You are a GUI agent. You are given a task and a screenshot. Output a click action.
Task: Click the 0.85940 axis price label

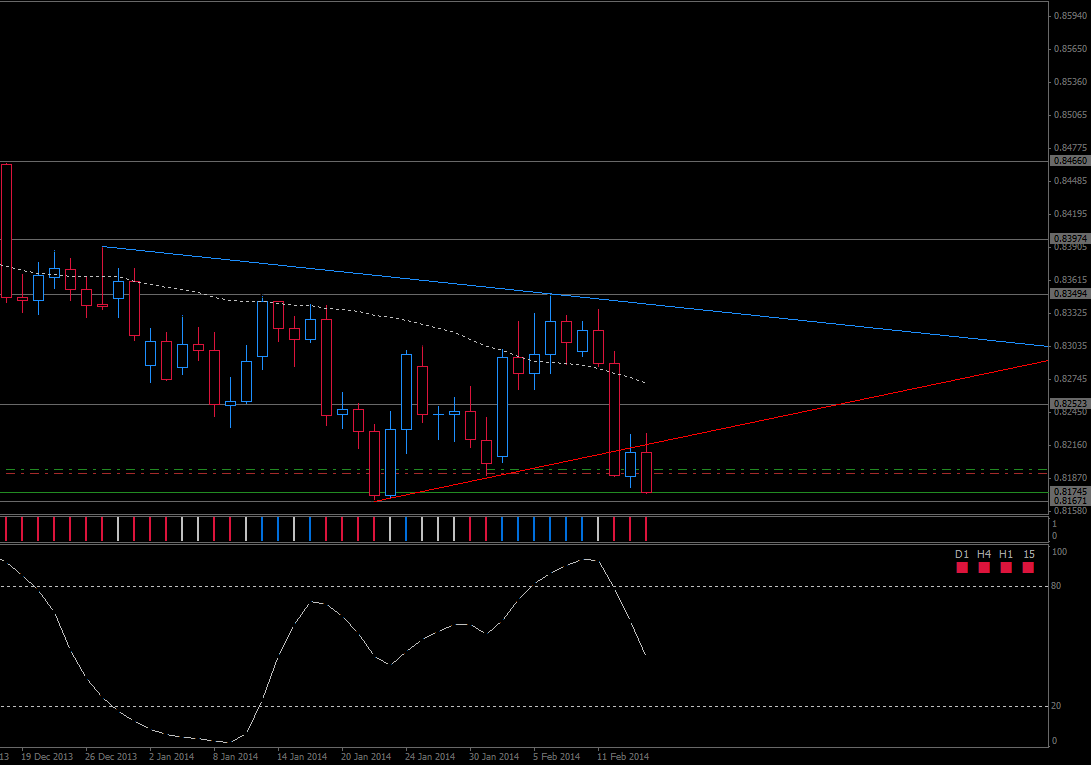tap(1070, 15)
